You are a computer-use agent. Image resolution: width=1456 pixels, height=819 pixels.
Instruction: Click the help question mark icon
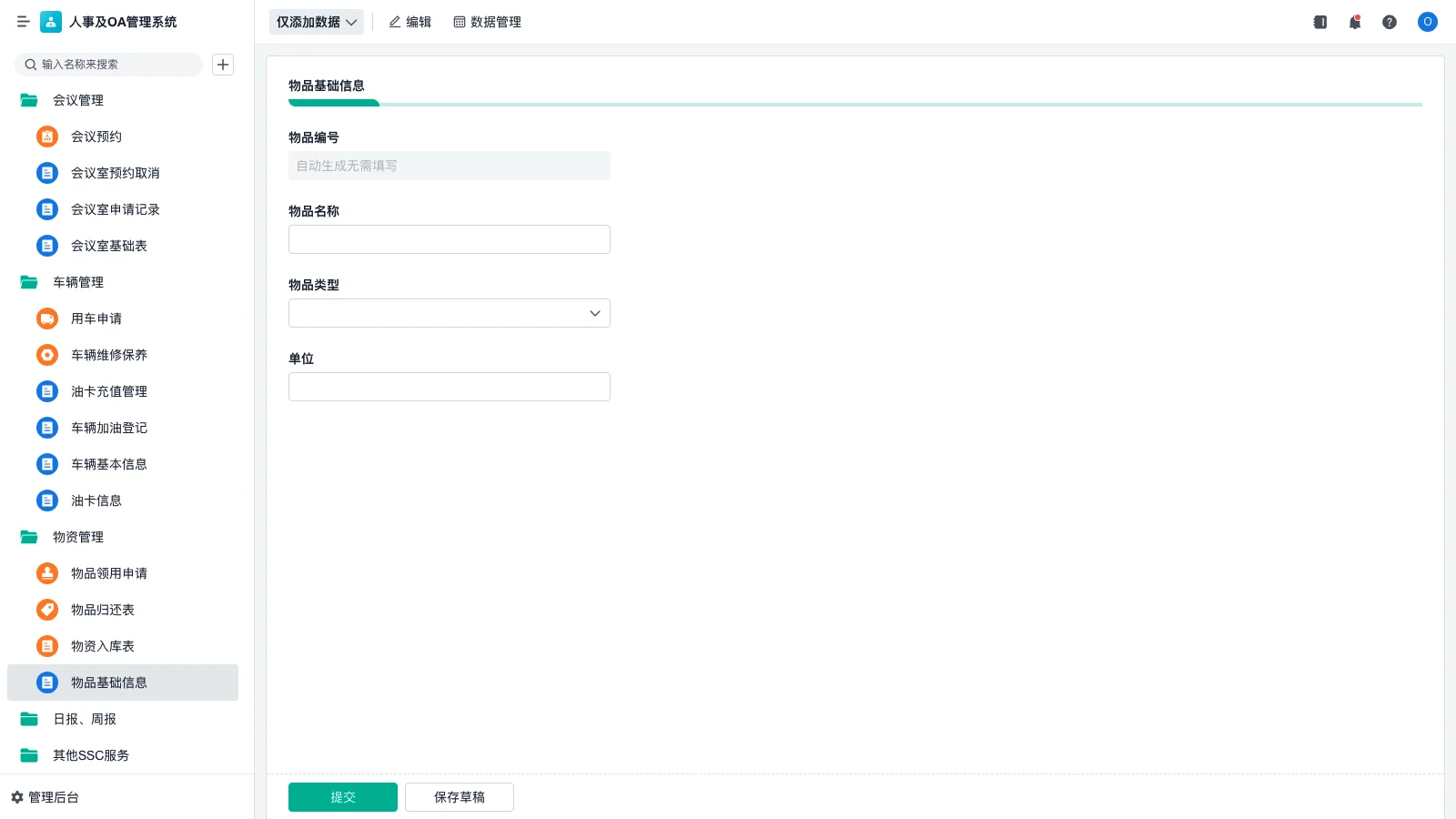(1390, 22)
